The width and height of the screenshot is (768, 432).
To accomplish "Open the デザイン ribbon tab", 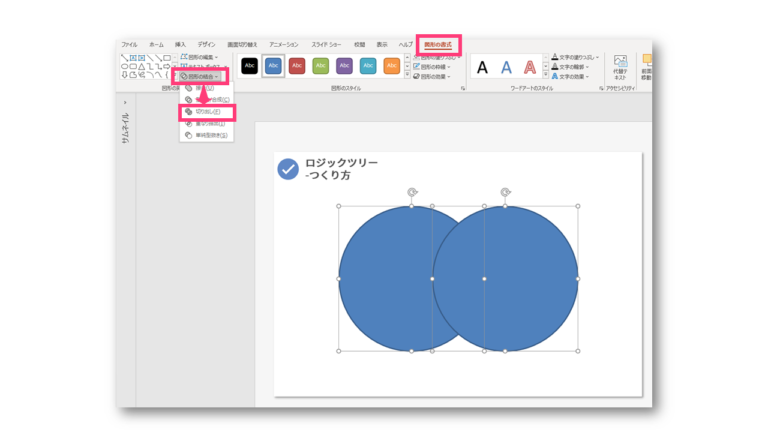I will click(206, 45).
